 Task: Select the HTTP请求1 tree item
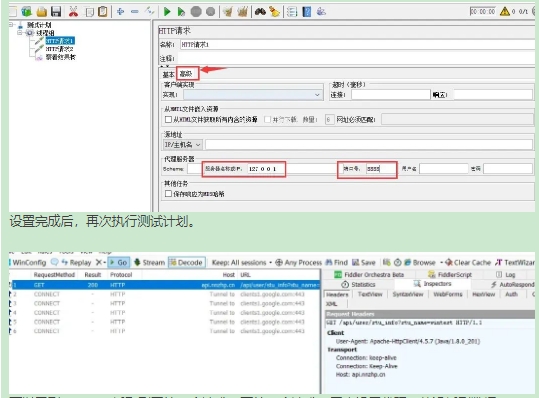(x=59, y=41)
